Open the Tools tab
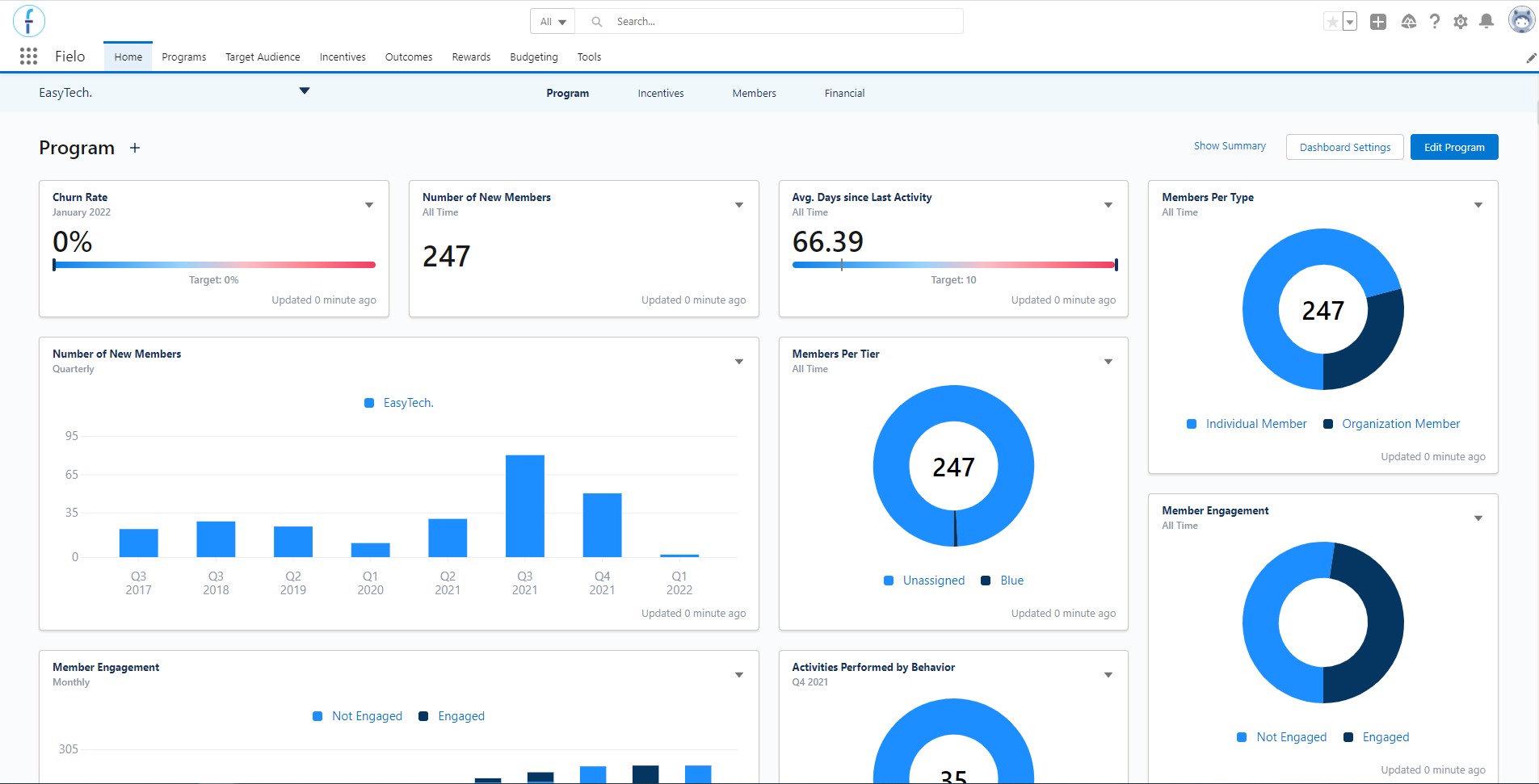Screen dimensions: 1539x784 (589, 57)
